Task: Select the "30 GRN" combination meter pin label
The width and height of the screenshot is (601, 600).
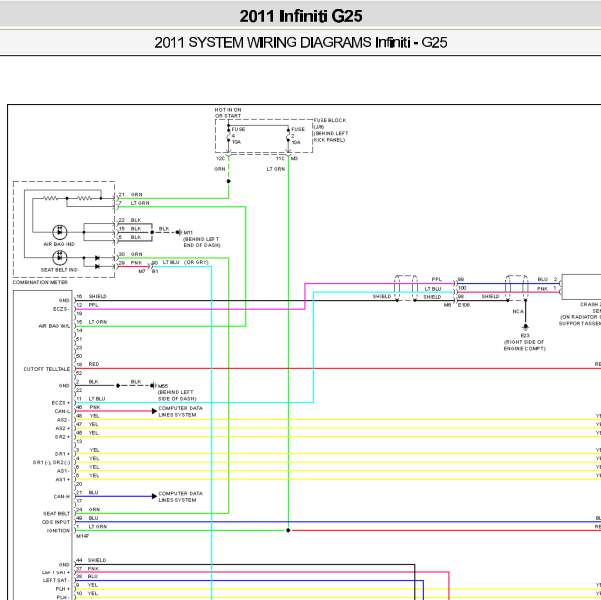Action: 130,254
